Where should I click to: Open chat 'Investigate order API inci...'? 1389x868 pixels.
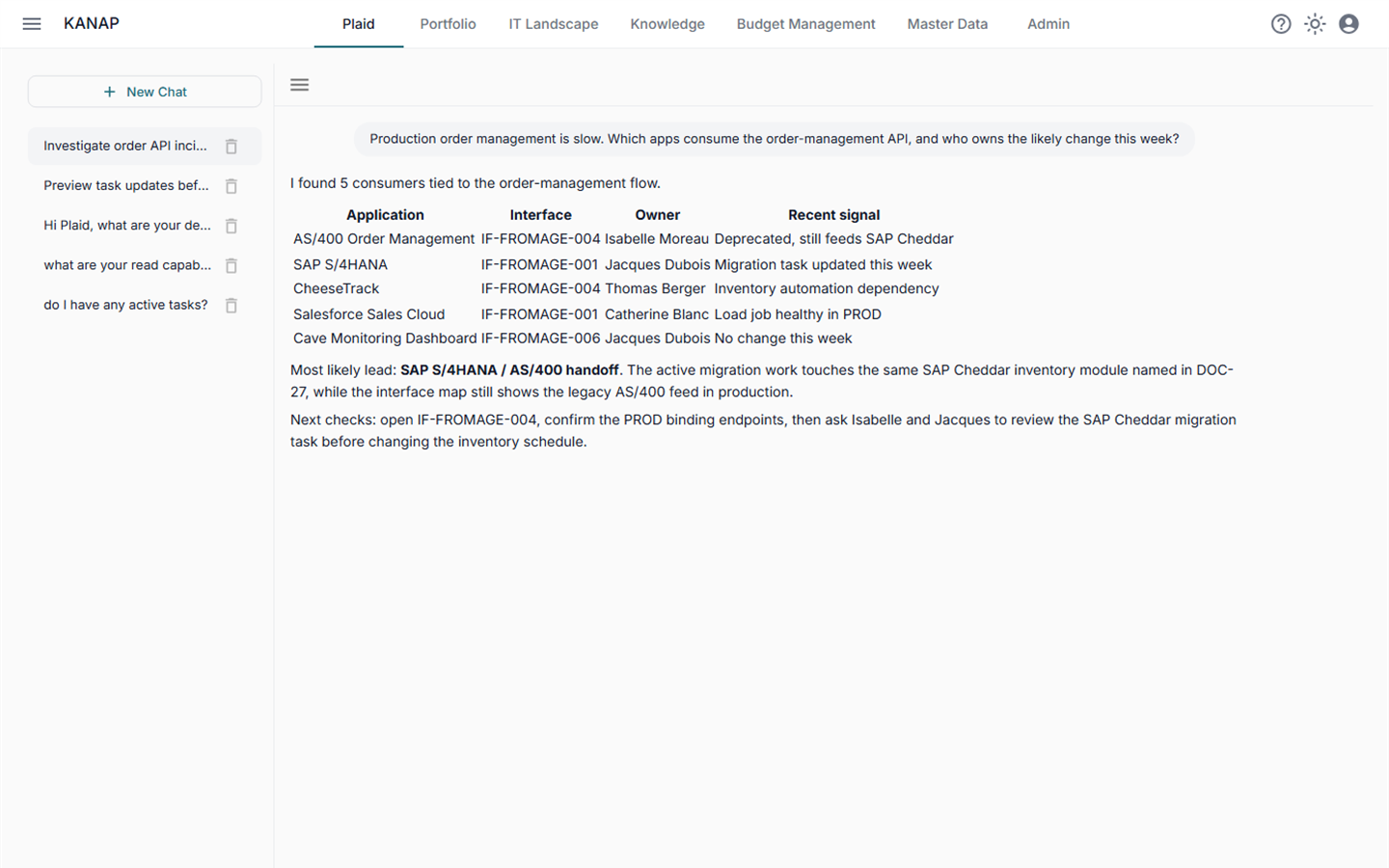125,146
